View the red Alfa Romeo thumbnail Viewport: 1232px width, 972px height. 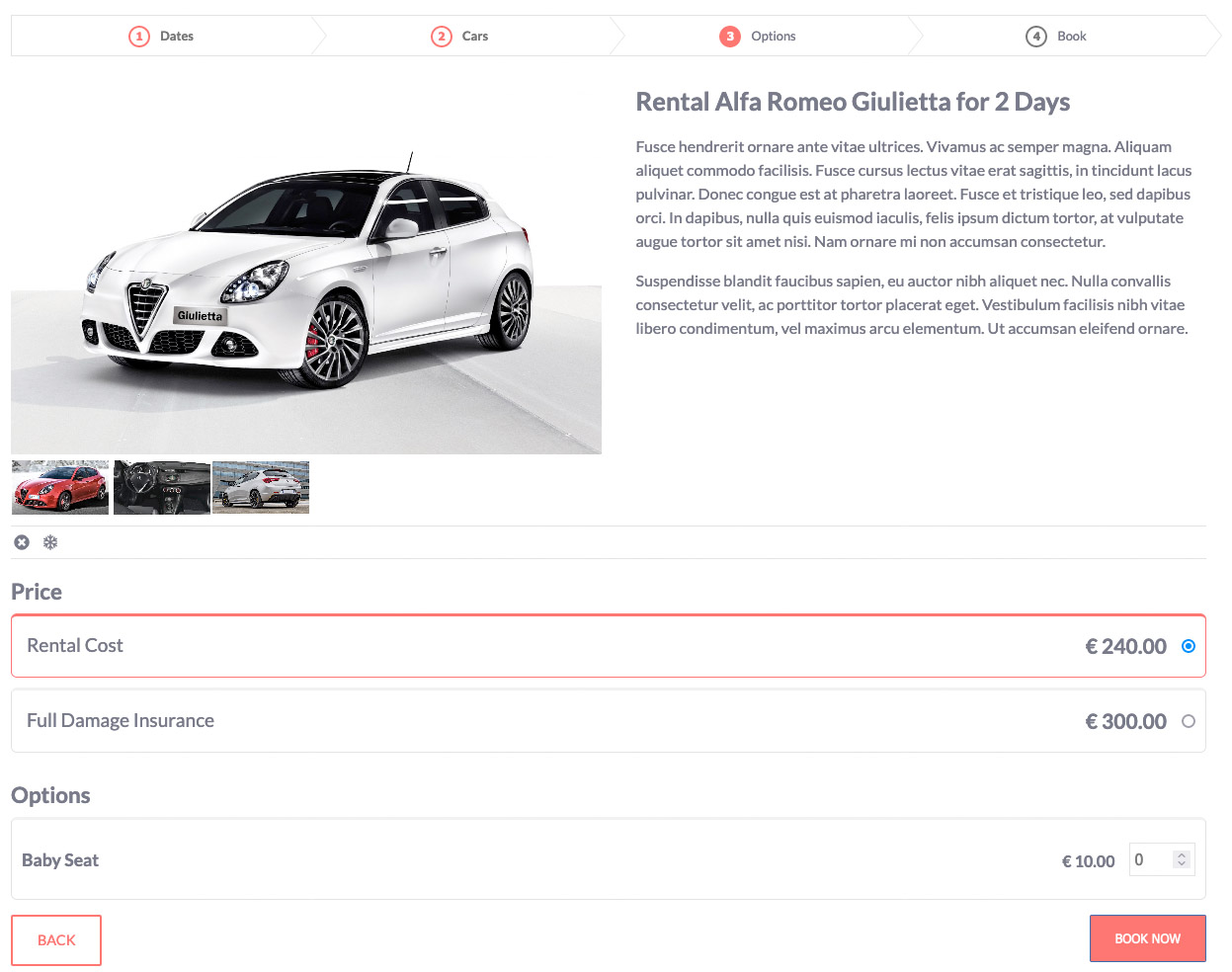pyautogui.click(x=60, y=487)
